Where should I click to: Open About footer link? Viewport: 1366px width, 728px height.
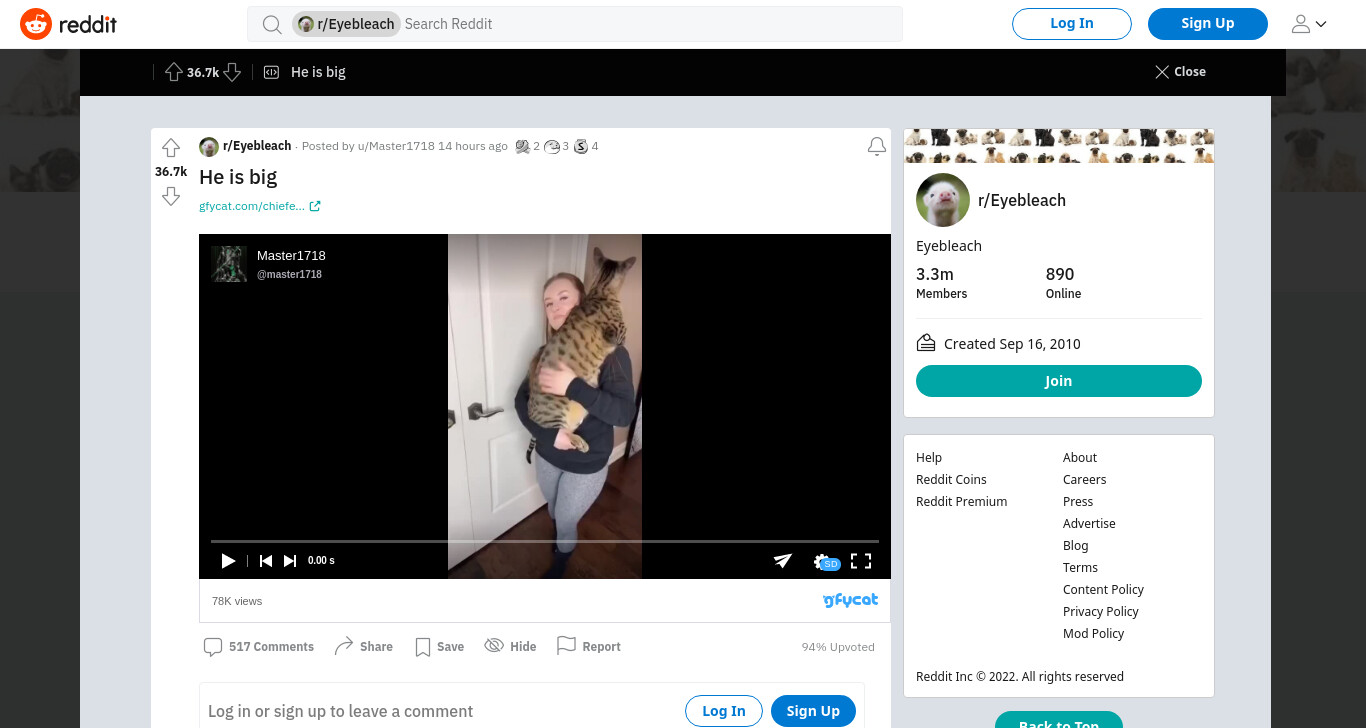(1080, 458)
